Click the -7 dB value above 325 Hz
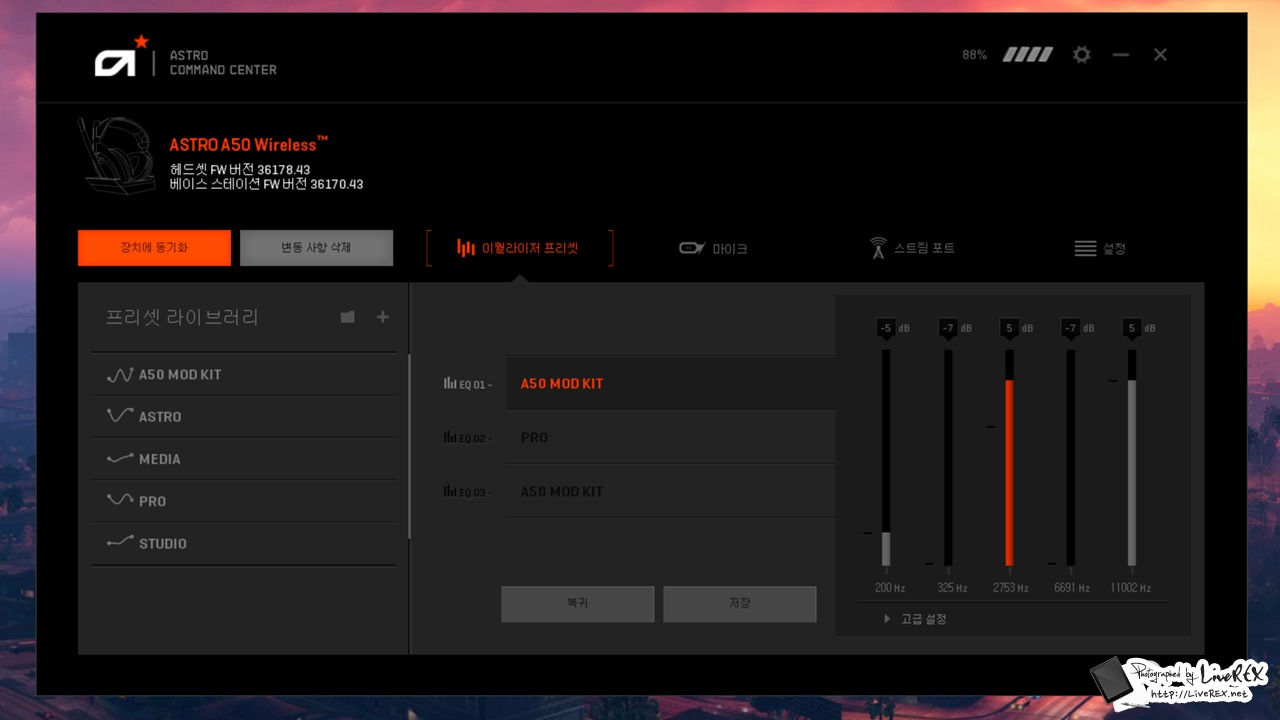This screenshot has height=720, width=1280. coord(948,328)
